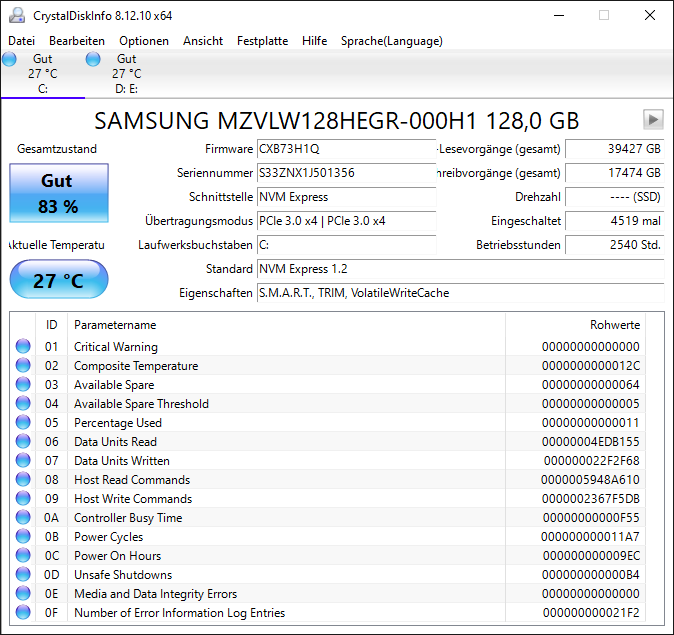This screenshot has width=674, height=635.
Task: Click status orb for Data Units Read row
Action: pyautogui.click(x=23, y=441)
